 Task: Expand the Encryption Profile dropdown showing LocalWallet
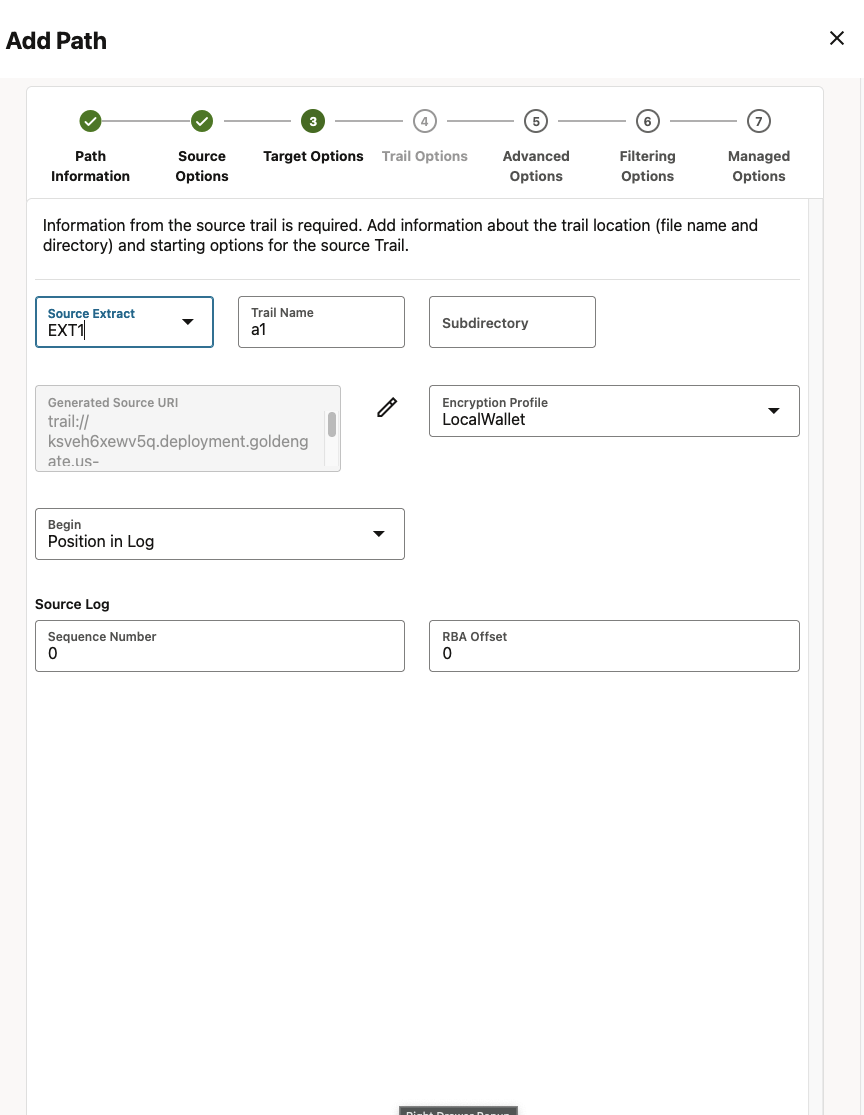[773, 410]
